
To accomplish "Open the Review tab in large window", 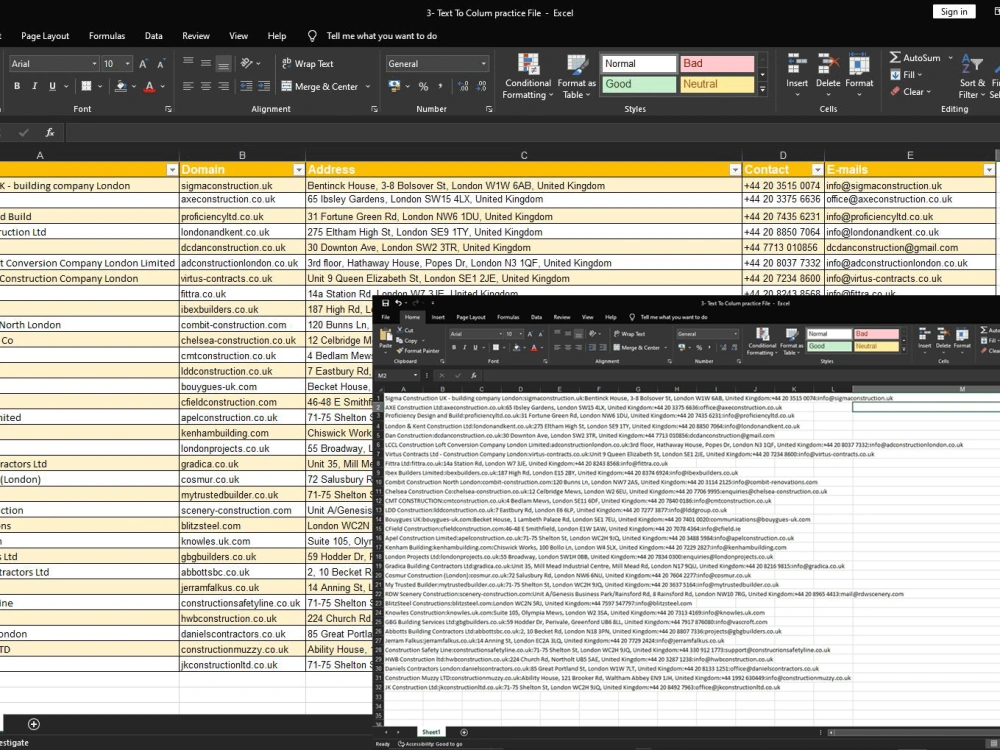I will click(196, 36).
